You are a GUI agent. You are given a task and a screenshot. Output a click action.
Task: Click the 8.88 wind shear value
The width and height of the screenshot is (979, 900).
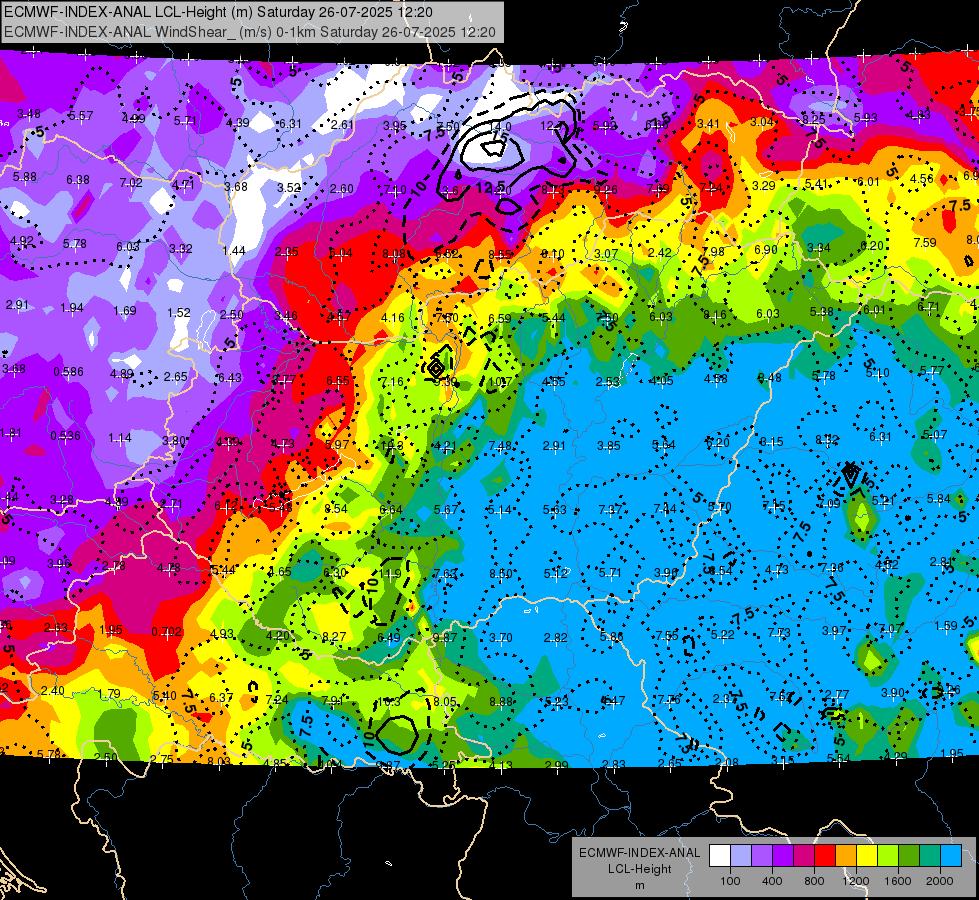501,701
